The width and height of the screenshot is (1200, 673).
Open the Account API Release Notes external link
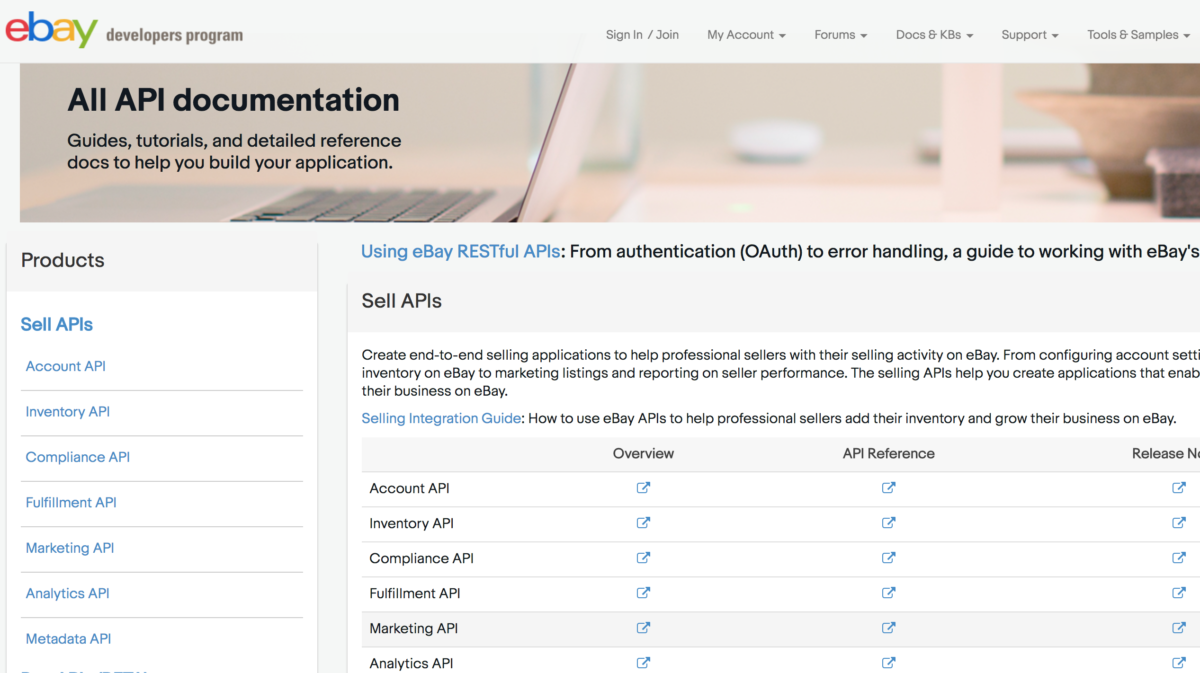point(1180,488)
